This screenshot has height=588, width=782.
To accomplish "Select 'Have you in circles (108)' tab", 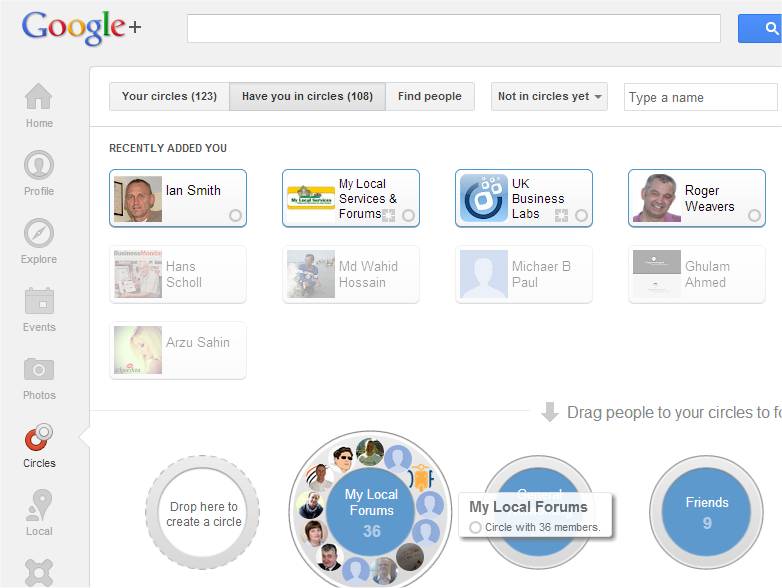I will coord(307,97).
